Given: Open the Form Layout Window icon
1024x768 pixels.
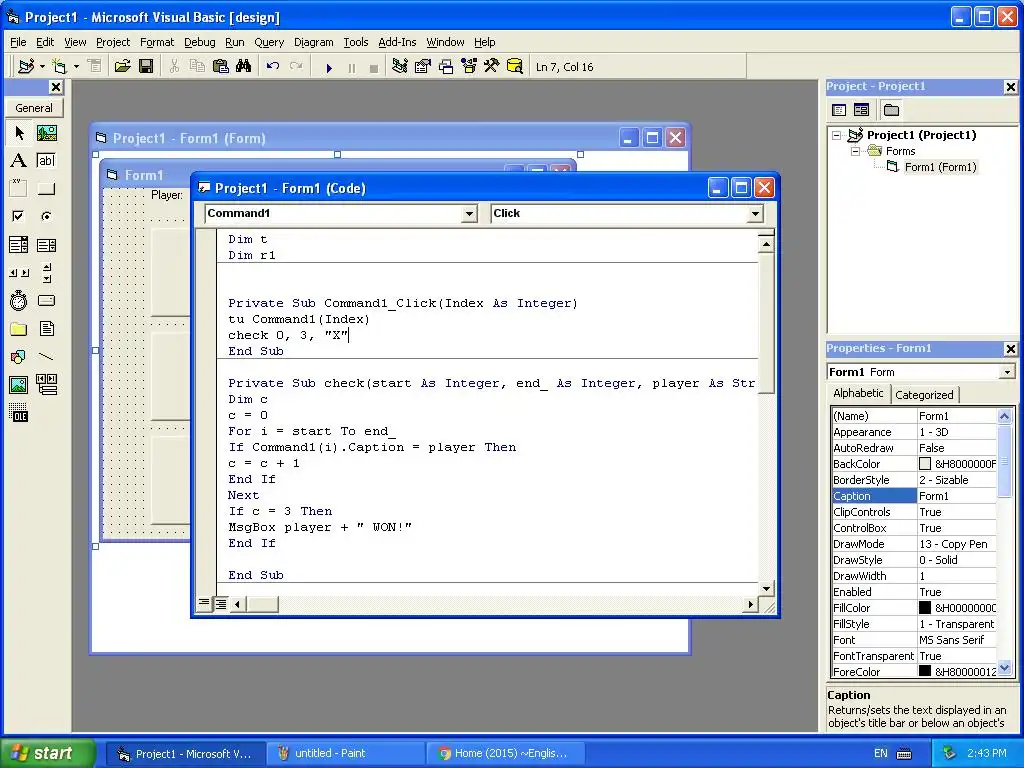Looking at the screenshot, I should (446, 67).
